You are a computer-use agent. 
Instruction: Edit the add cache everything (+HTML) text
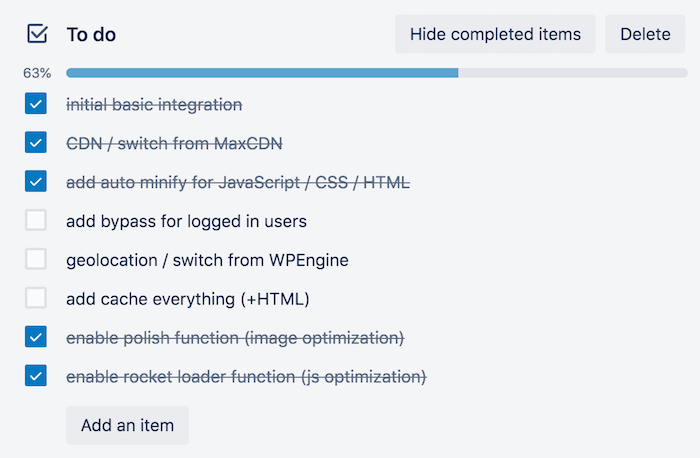pyautogui.click(x=188, y=298)
